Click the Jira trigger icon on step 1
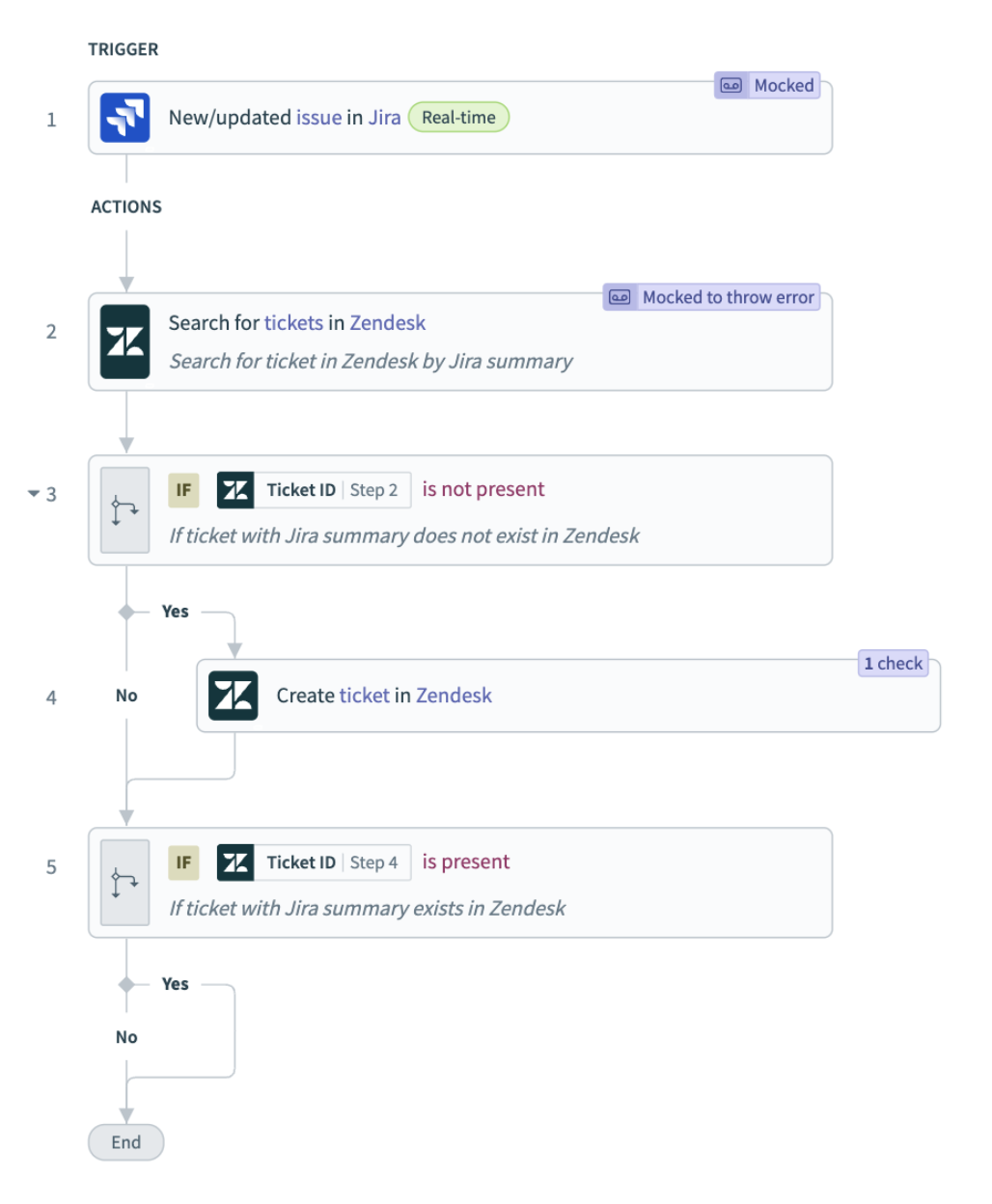Image resolution: width=992 pixels, height=1204 pixels. [126, 117]
